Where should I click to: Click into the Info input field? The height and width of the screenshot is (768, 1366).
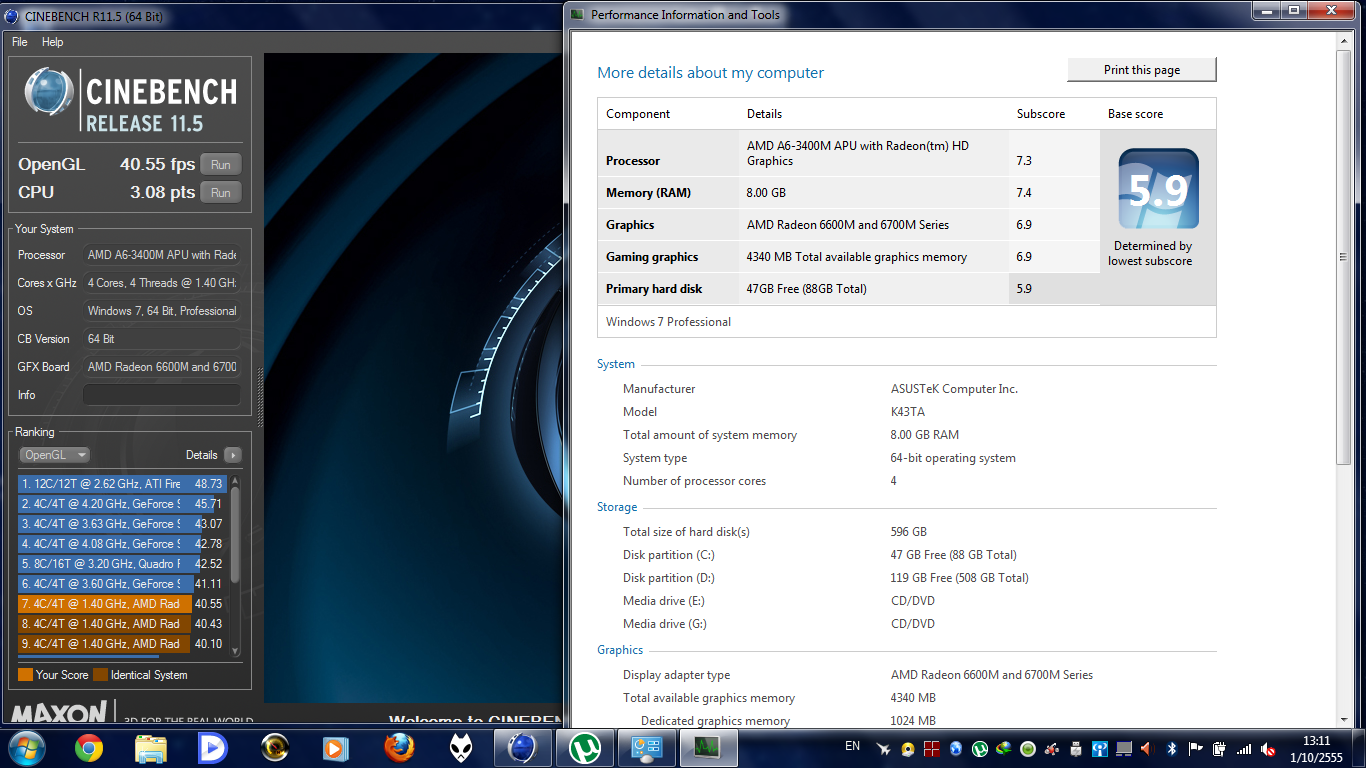tap(161, 395)
